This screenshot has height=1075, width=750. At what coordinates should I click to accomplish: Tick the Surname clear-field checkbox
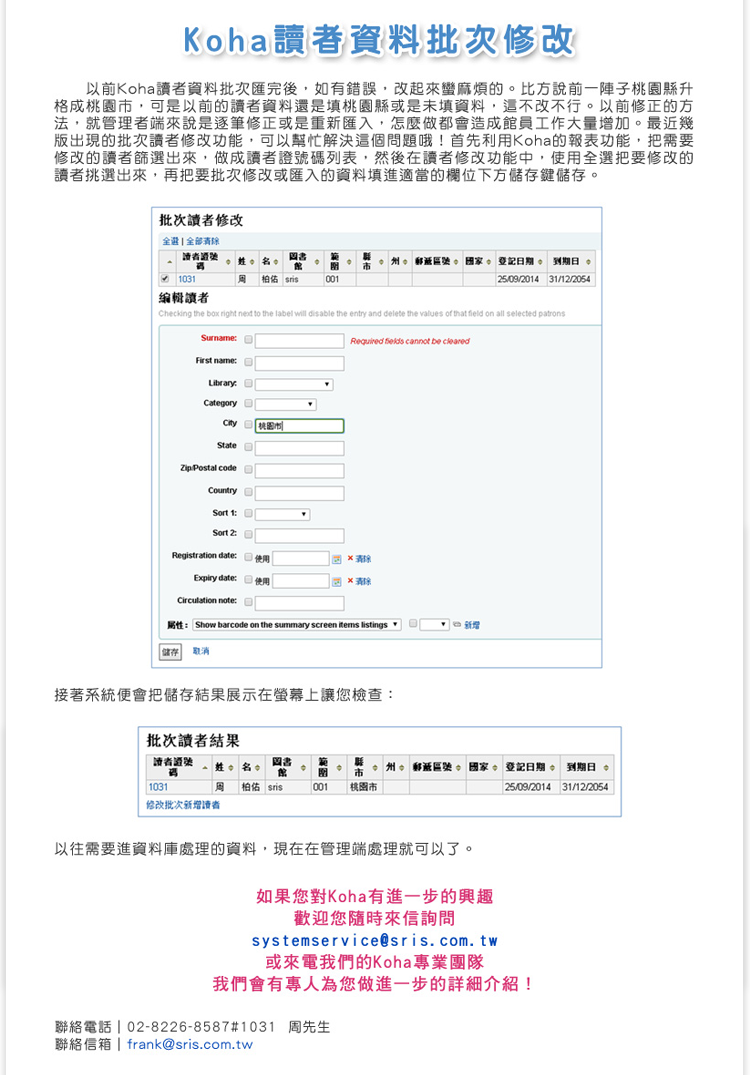pyautogui.click(x=248, y=339)
